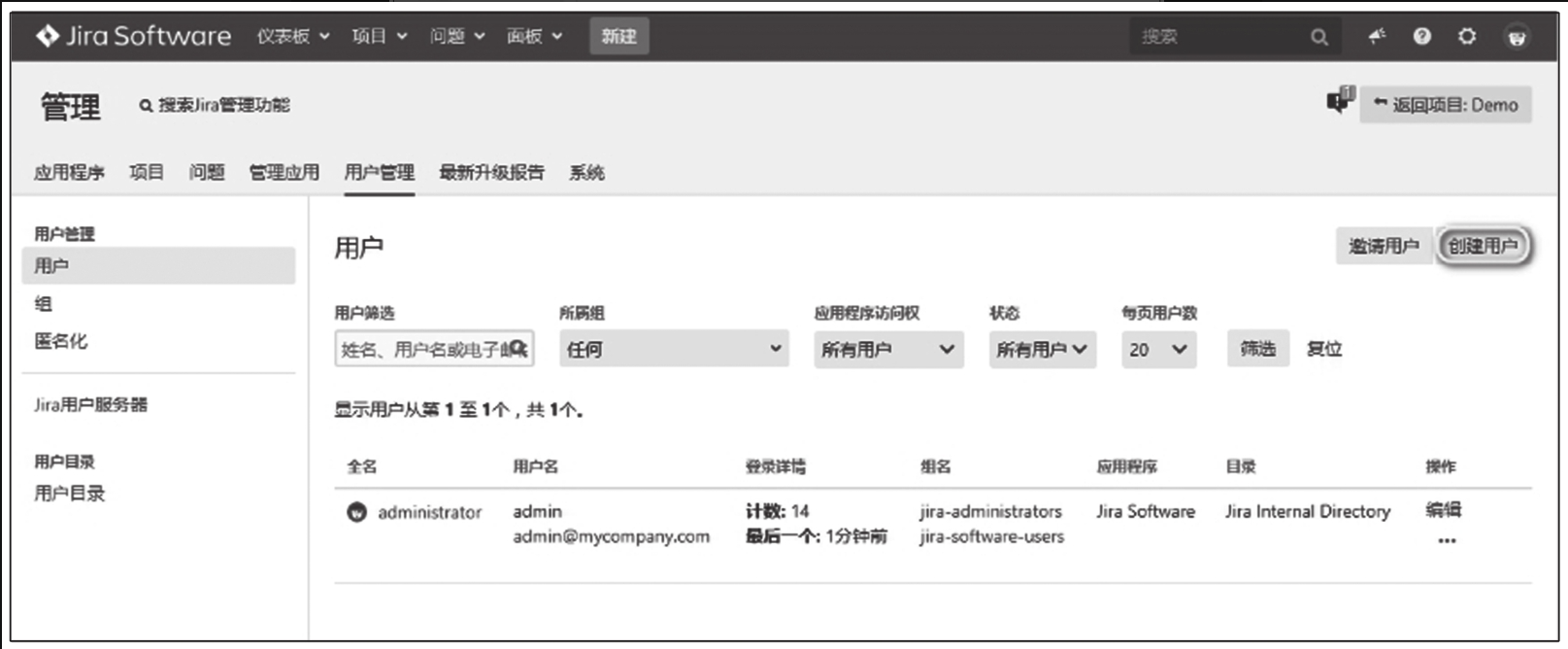
Task: Click the 组名 column header
Action: [x=936, y=466]
